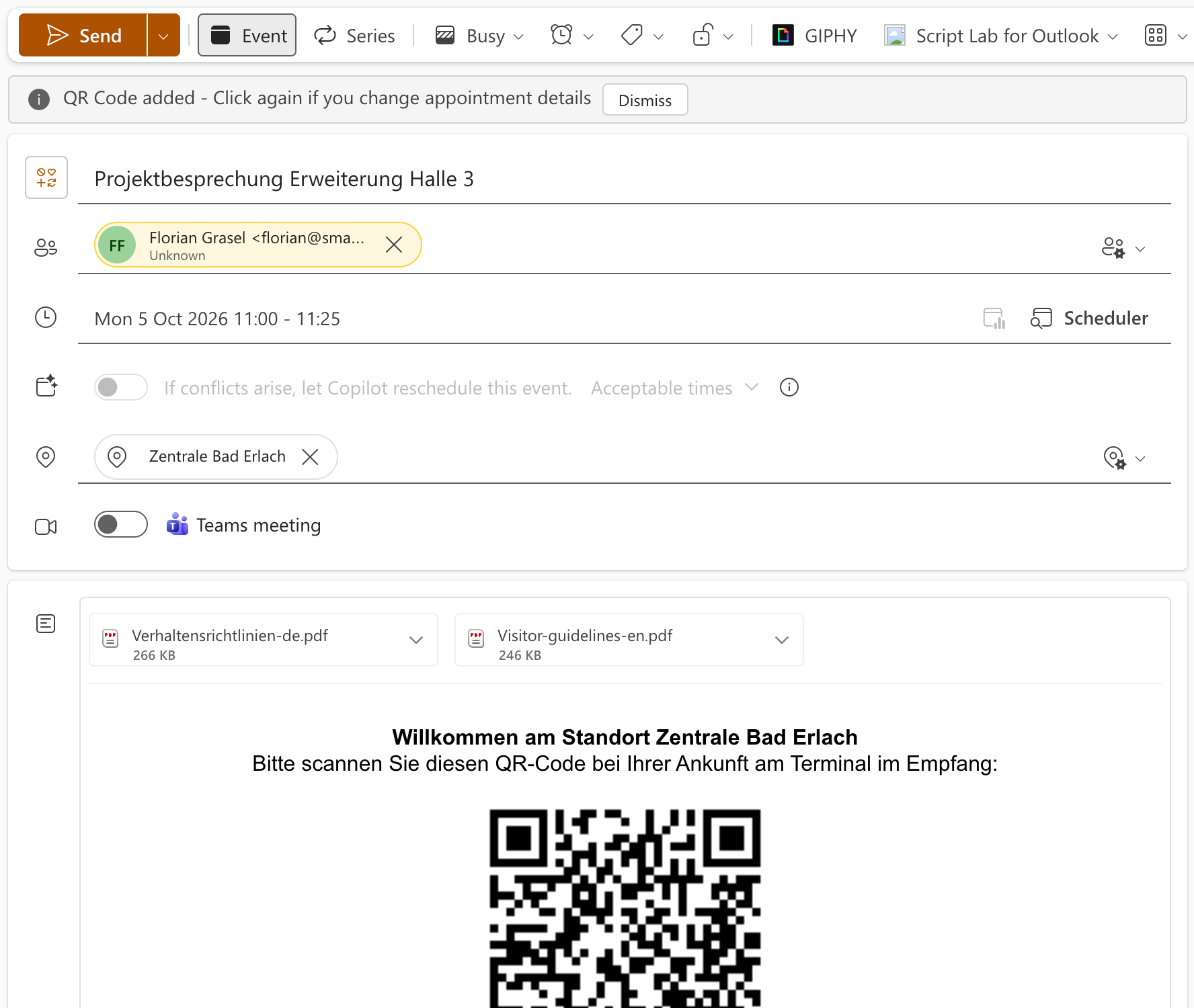
Task: Dismiss the QR Code added notification
Action: click(x=645, y=100)
